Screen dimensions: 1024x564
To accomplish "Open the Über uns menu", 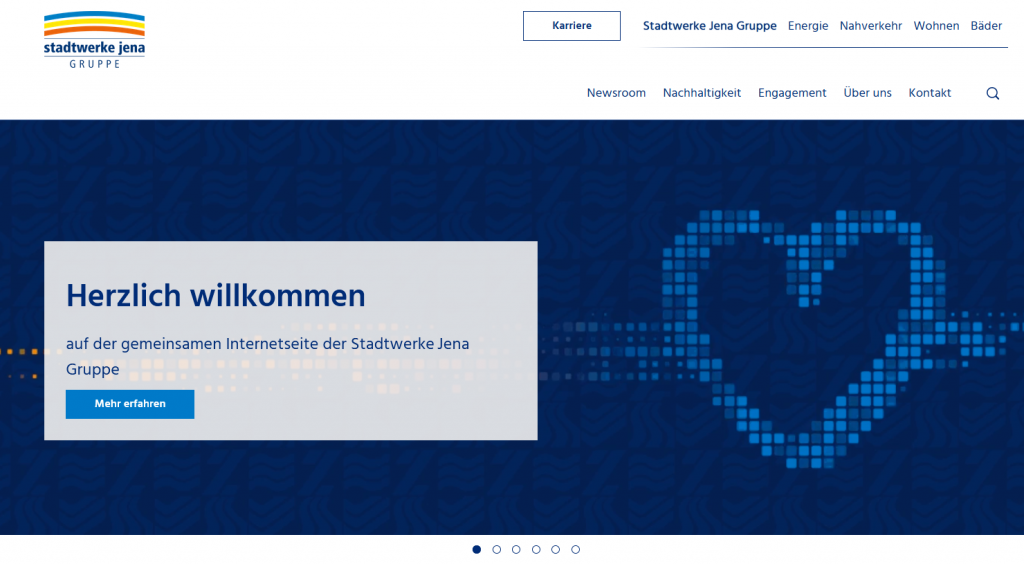I will [x=867, y=93].
